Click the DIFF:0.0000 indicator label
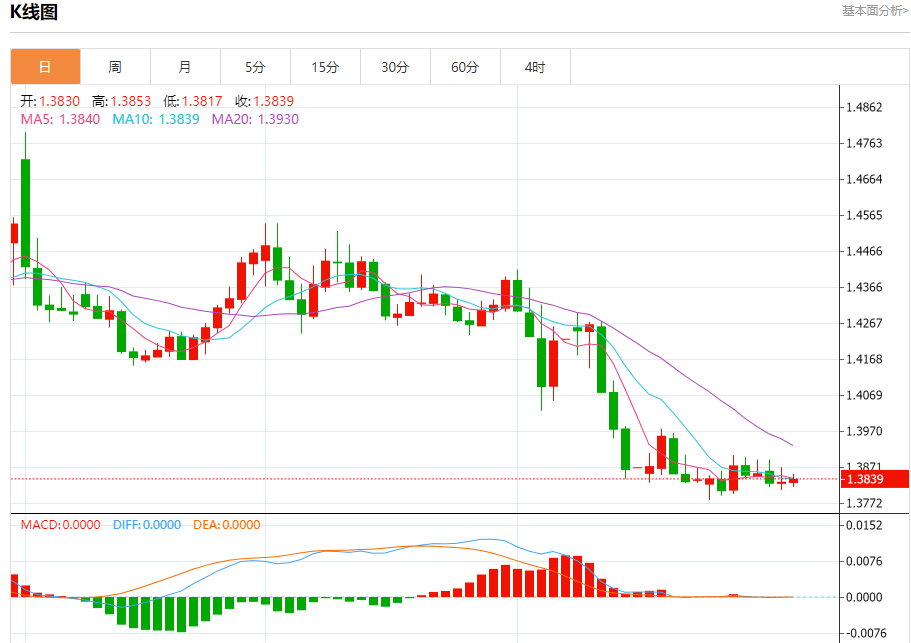911x643 pixels. pos(147,525)
